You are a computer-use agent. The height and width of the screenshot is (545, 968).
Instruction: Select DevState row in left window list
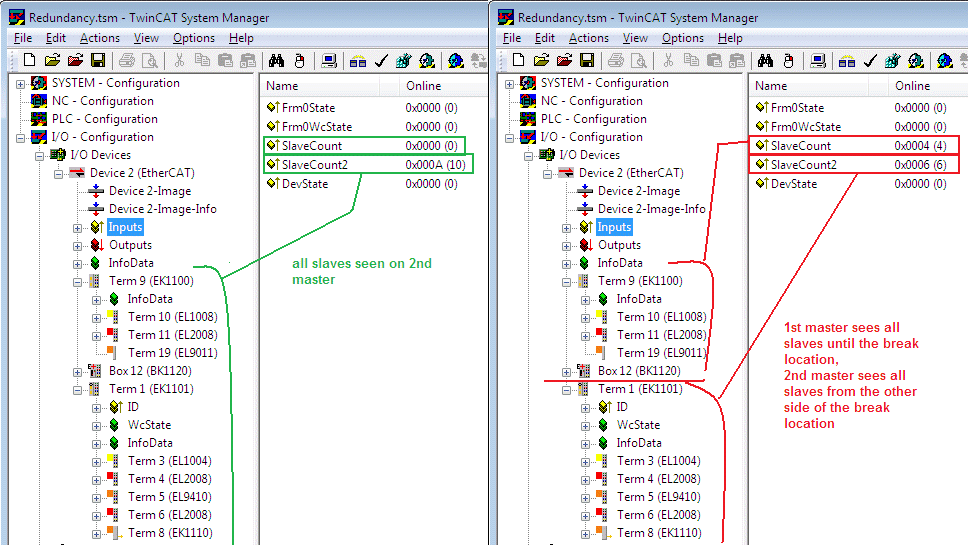362,183
